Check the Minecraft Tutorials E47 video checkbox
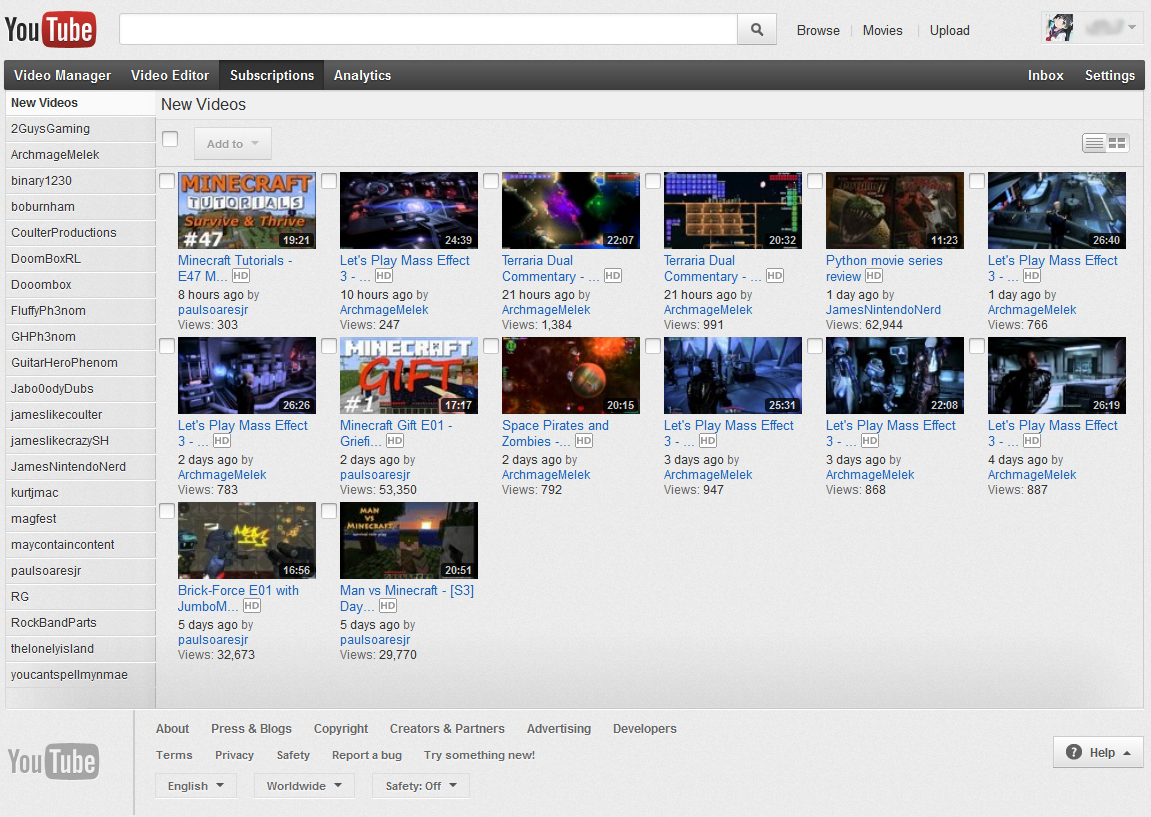This screenshot has width=1151, height=817. [x=167, y=181]
